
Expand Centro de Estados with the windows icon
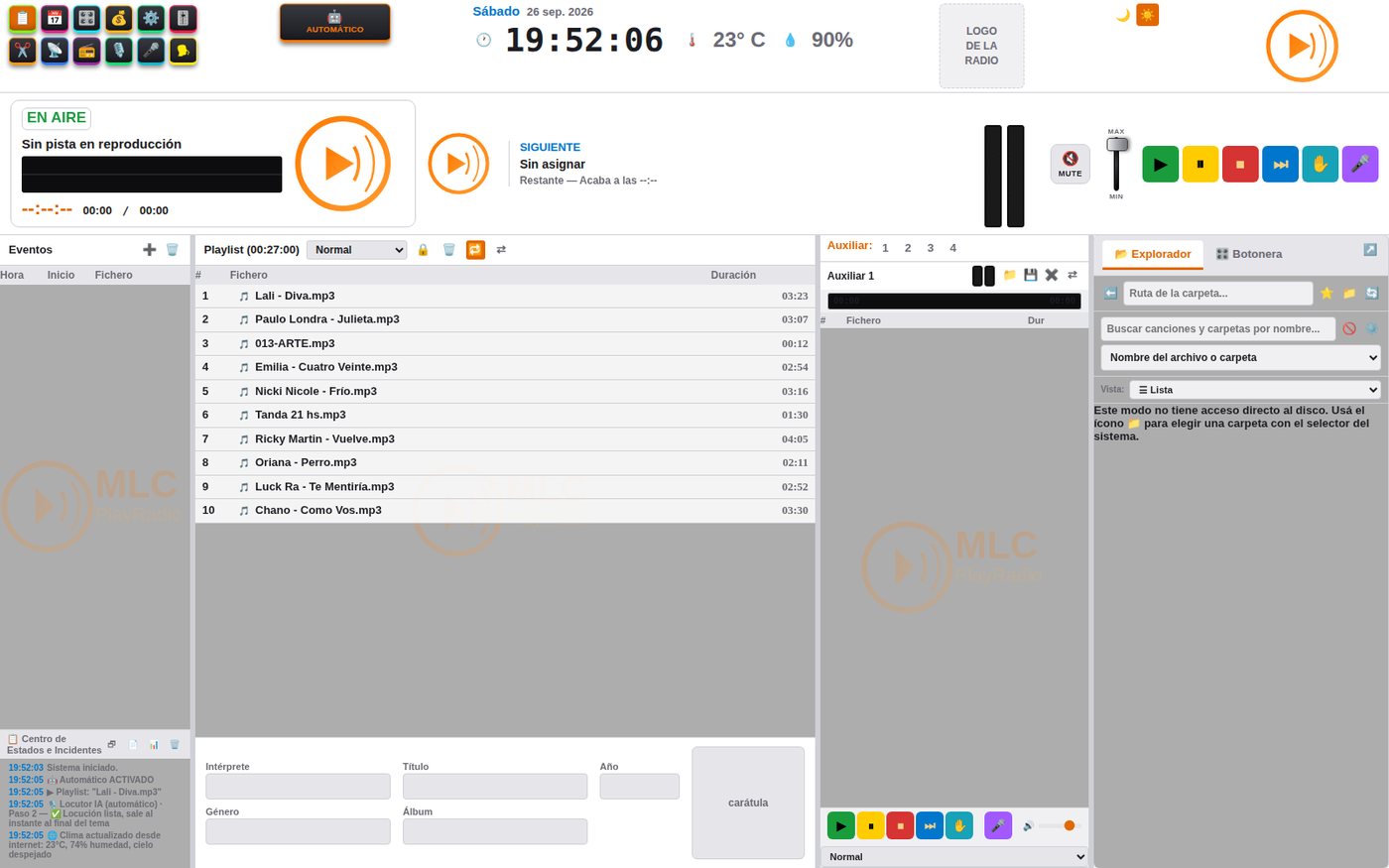[x=112, y=744]
